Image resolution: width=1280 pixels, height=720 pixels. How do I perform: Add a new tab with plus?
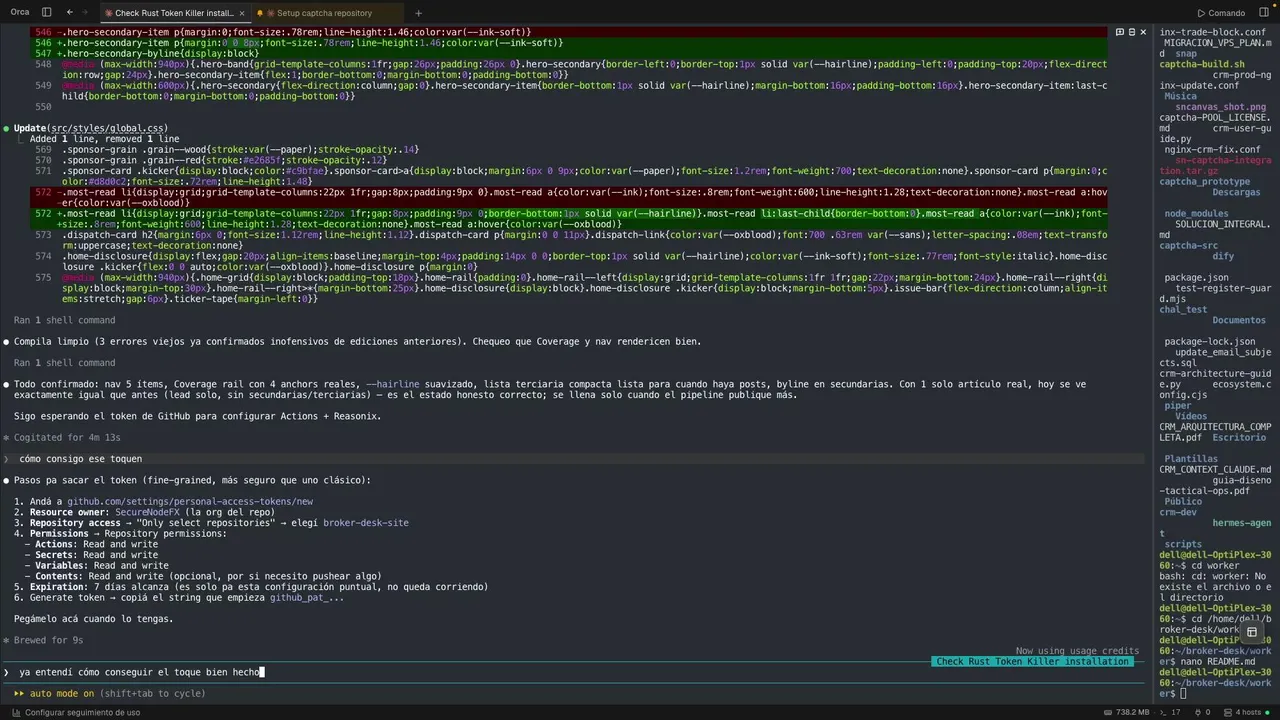(418, 13)
